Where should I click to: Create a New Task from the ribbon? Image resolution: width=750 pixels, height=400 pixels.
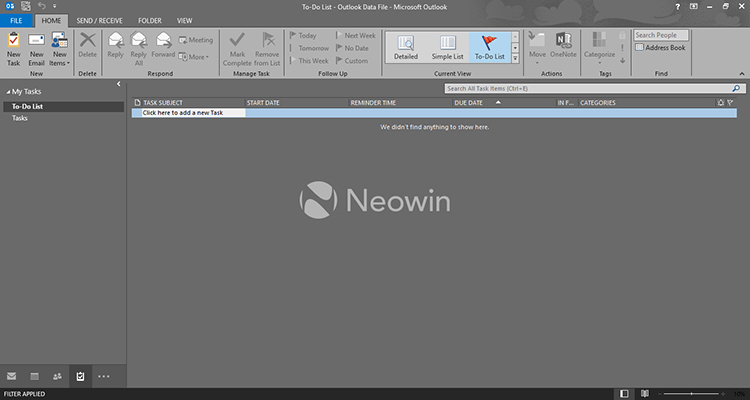[x=13, y=49]
